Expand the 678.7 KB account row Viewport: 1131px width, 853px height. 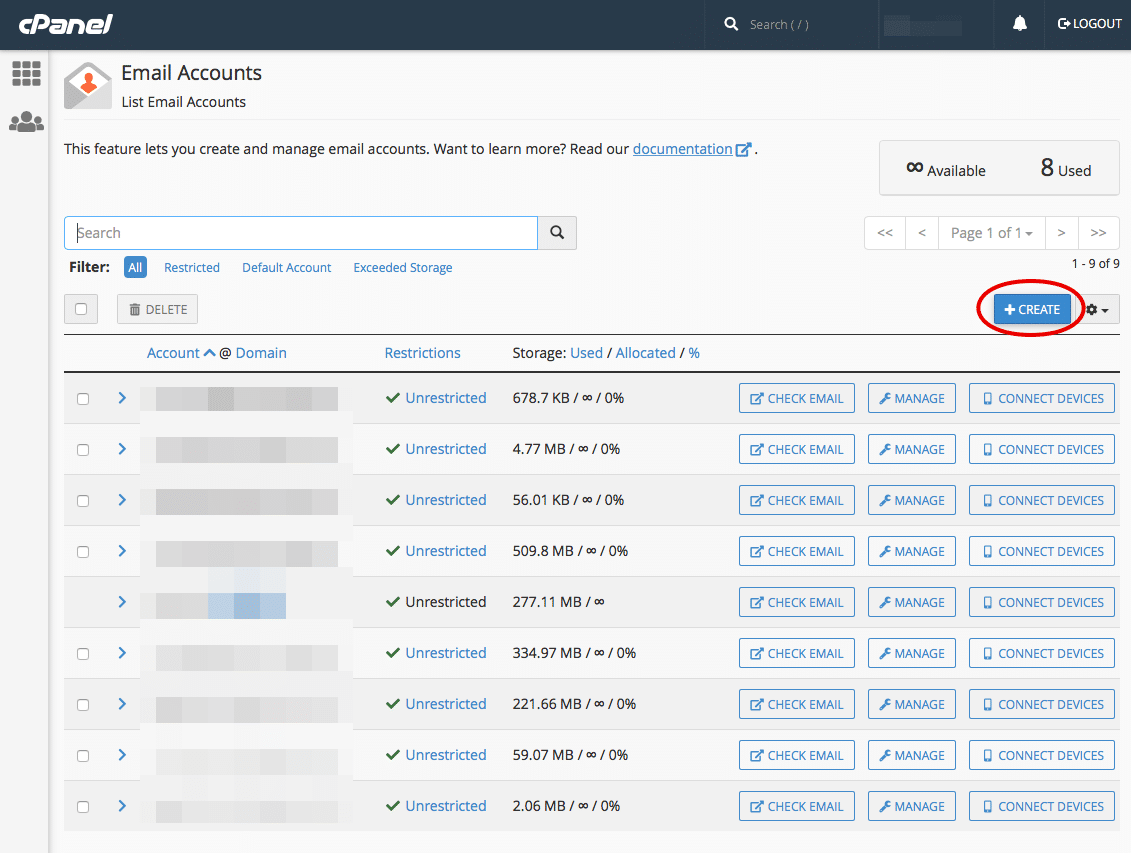coord(122,398)
